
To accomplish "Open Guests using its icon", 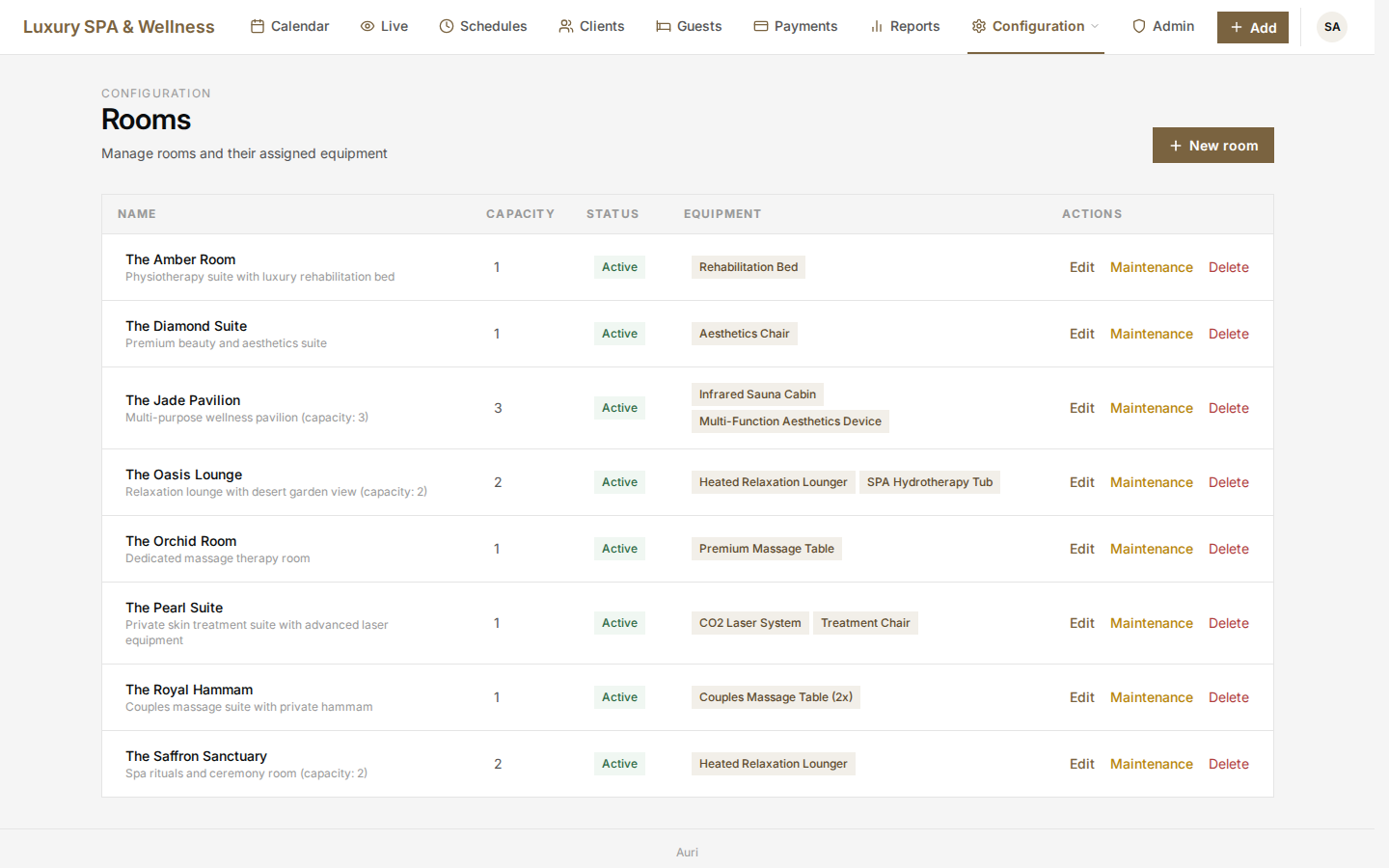I will click(x=662, y=26).
